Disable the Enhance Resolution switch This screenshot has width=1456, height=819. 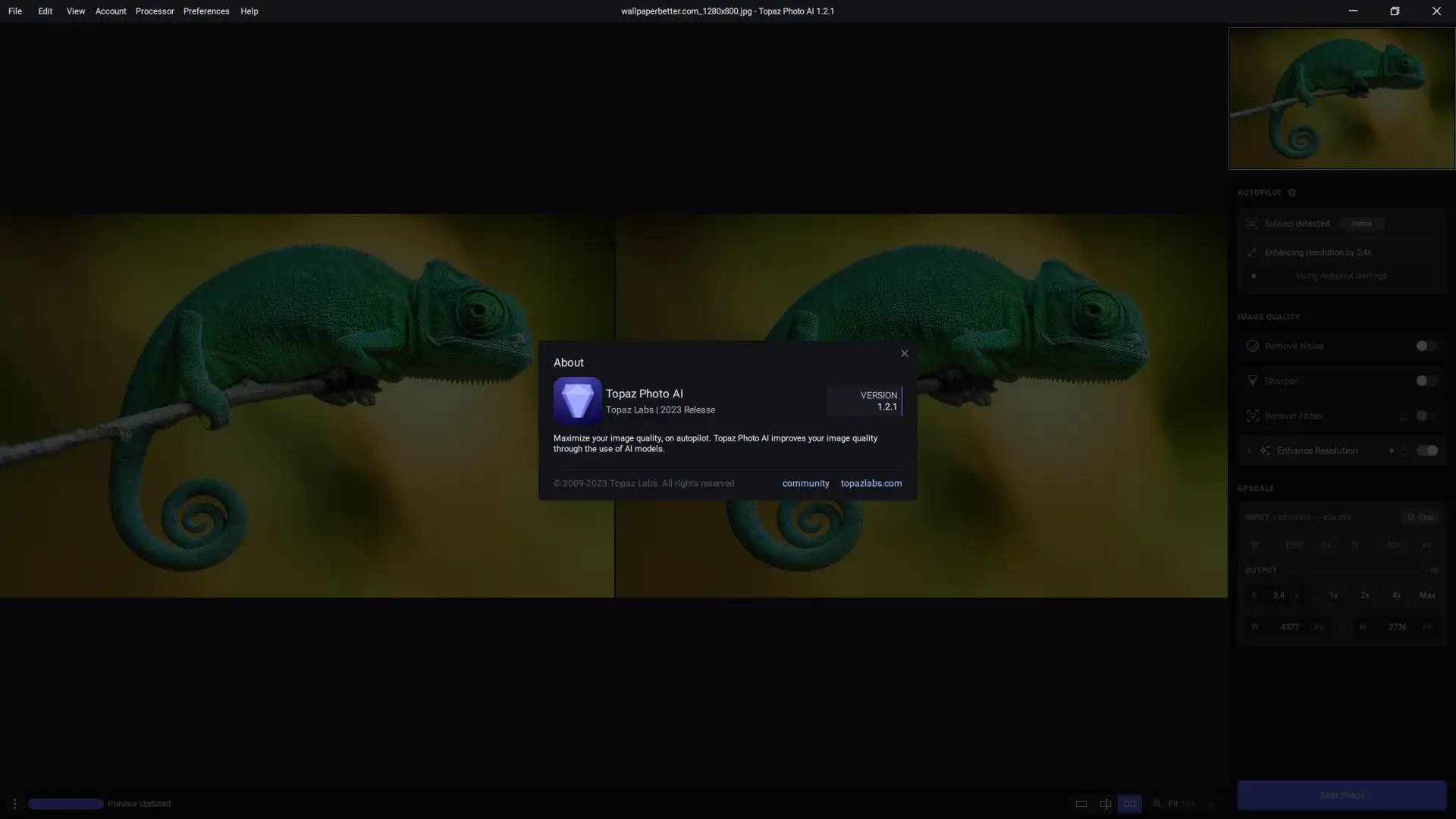point(1426,450)
